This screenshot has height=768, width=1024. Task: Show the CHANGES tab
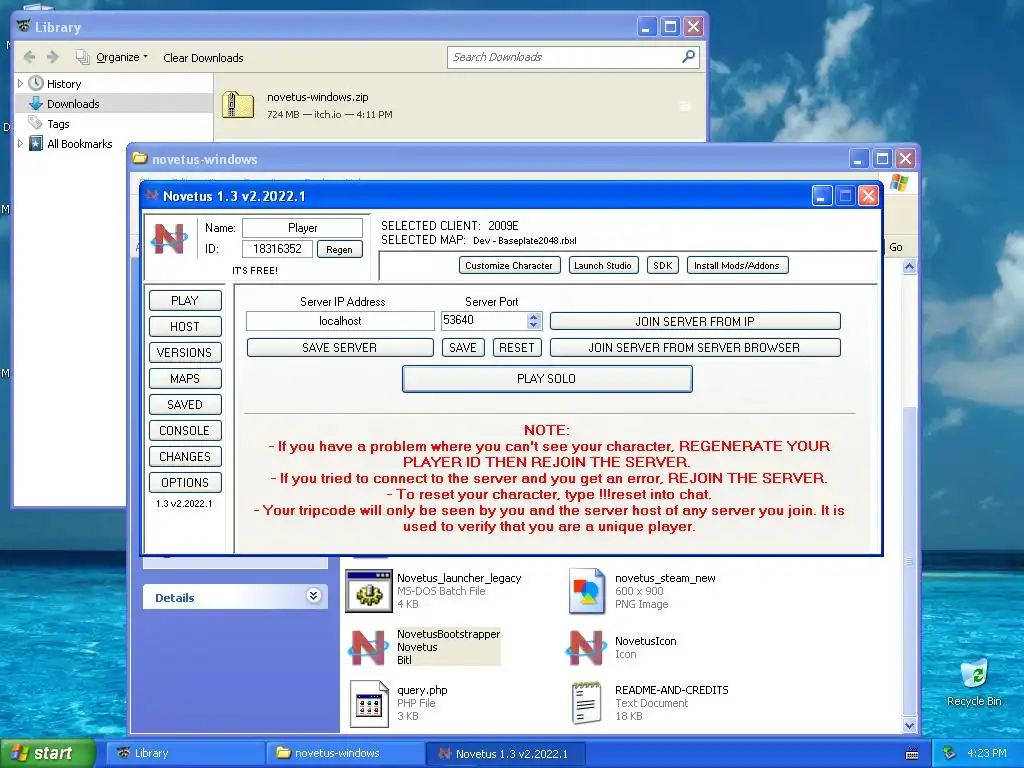pos(185,456)
